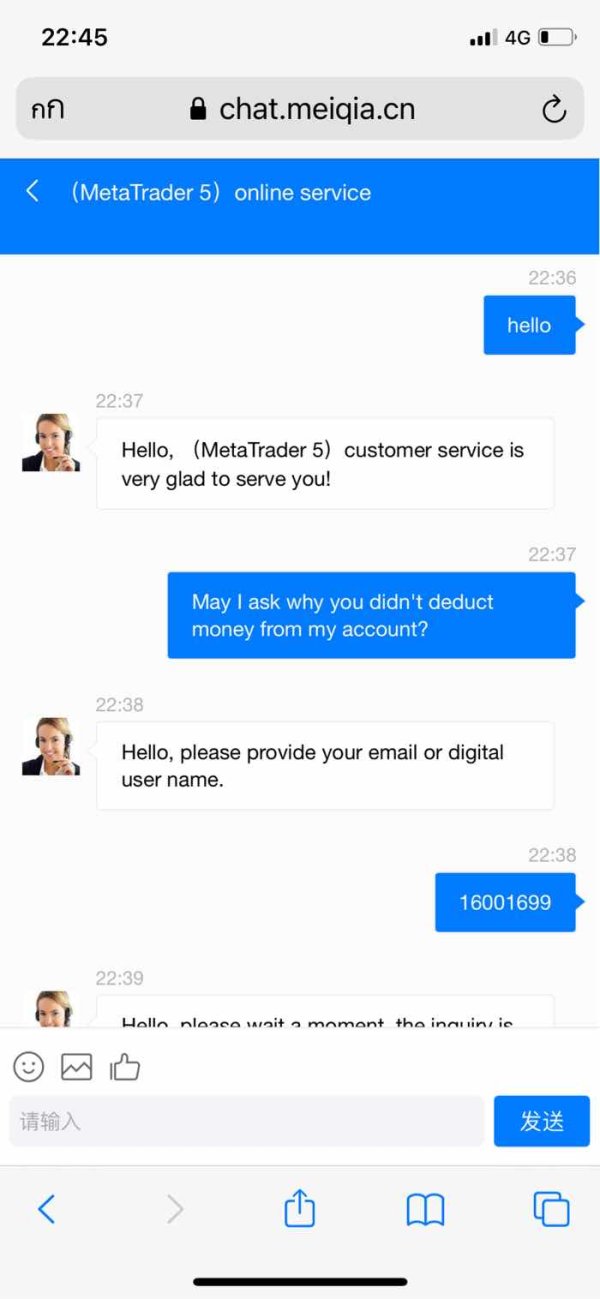Screen dimensions: 600x1299
Task: Open Safari share sheet icon
Action: (300, 1210)
